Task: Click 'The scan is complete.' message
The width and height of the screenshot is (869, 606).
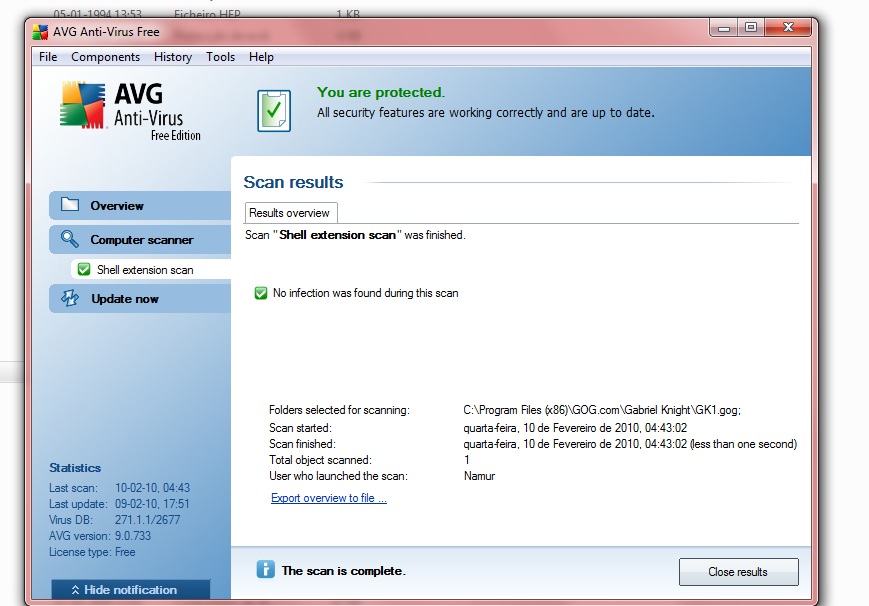Action: (x=344, y=571)
